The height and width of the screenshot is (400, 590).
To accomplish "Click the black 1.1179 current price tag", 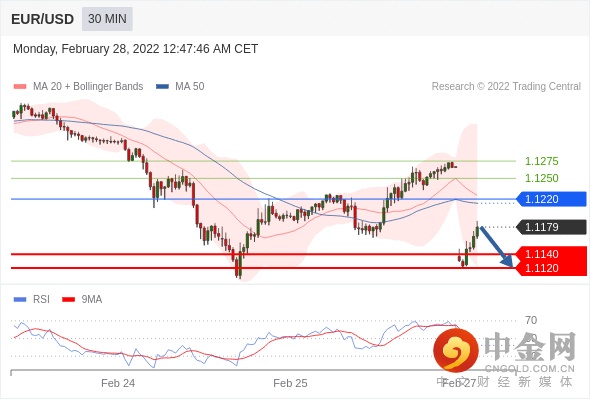I will (x=551, y=227).
